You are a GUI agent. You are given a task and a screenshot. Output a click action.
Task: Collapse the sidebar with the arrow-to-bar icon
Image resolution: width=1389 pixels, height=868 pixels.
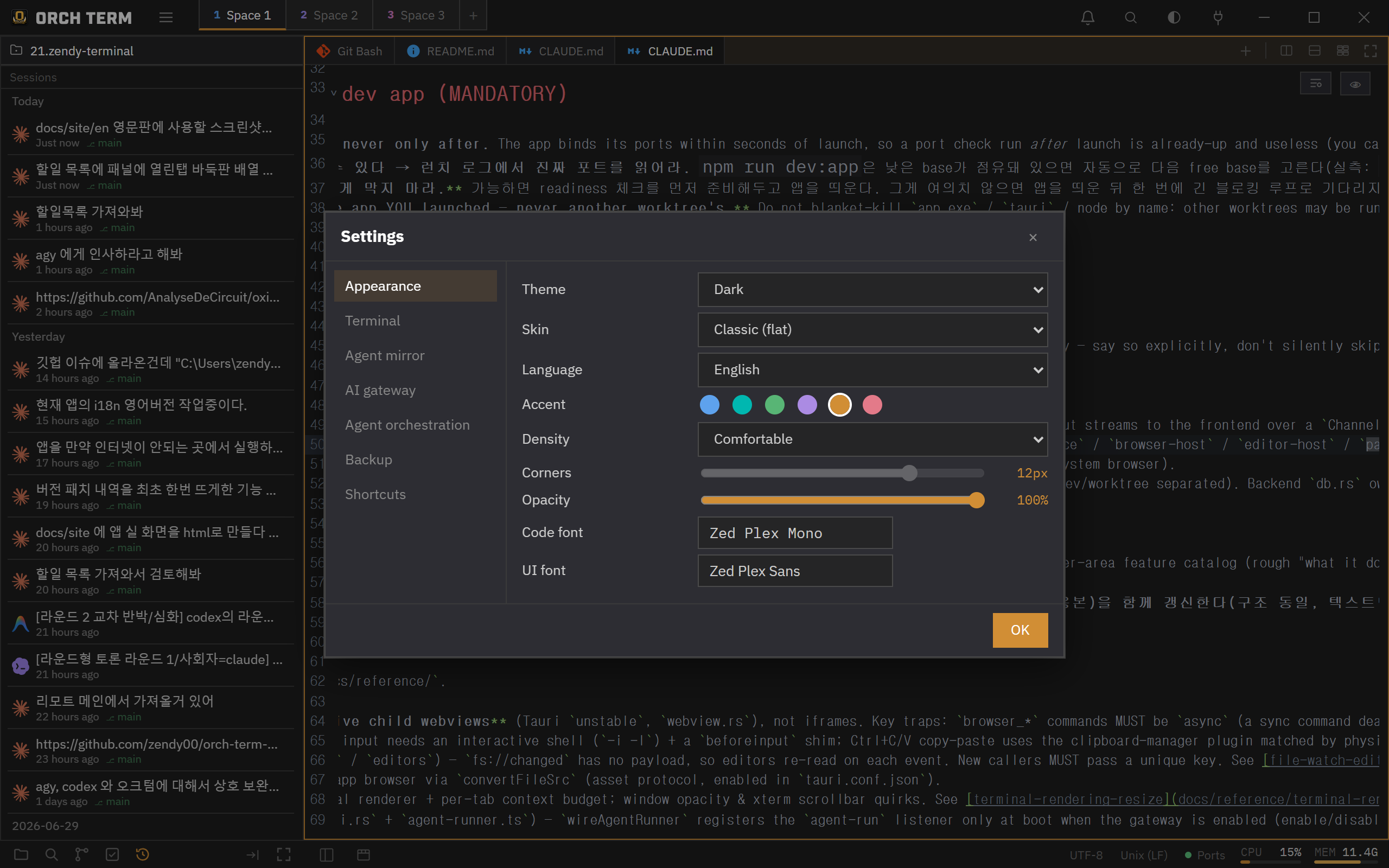point(252,855)
